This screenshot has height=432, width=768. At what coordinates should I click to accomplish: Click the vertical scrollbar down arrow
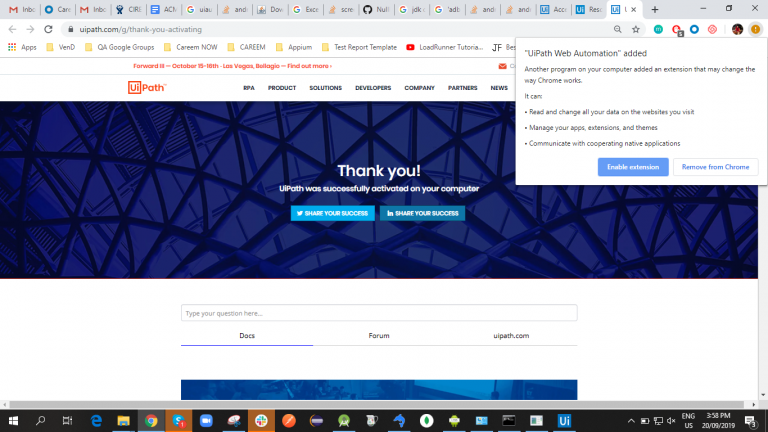coord(763,395)
